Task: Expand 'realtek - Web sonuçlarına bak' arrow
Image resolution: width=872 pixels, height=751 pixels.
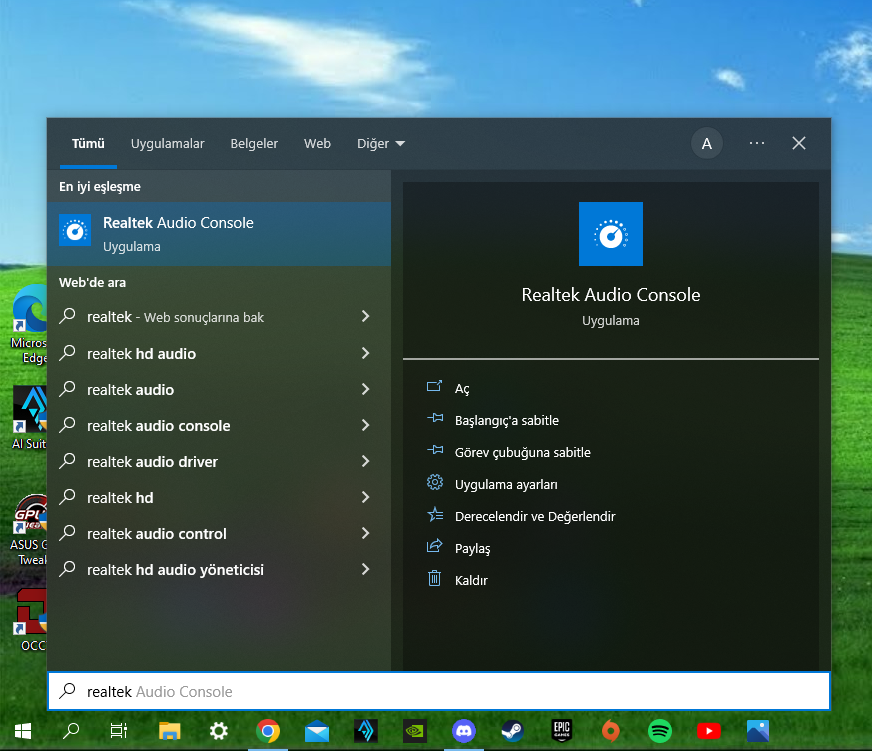Action: [x=365, y=317]
